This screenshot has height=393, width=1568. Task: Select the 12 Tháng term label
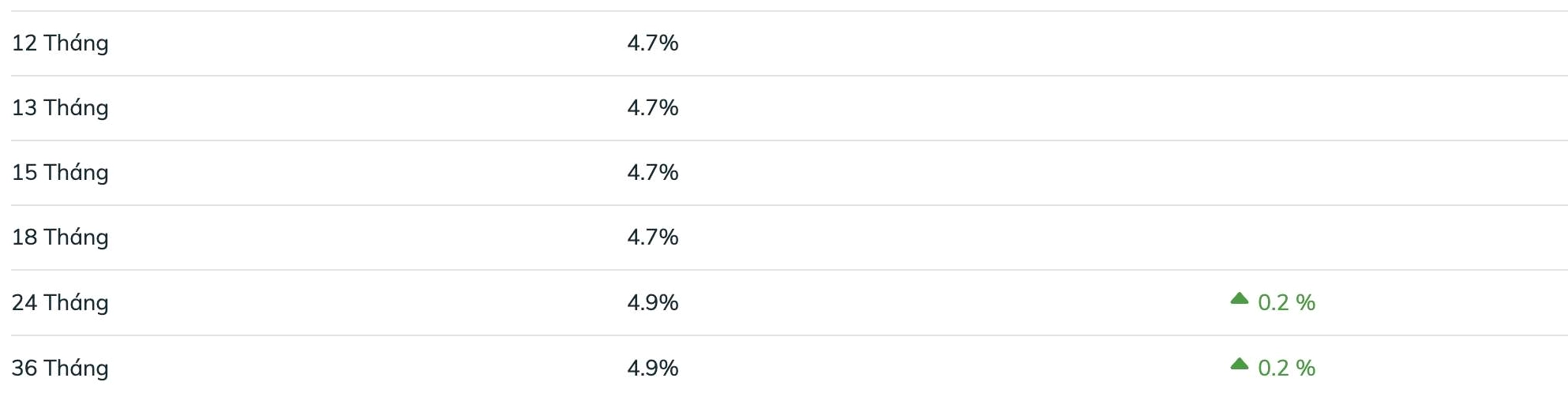pyautogui.click(x=60, y=43)
